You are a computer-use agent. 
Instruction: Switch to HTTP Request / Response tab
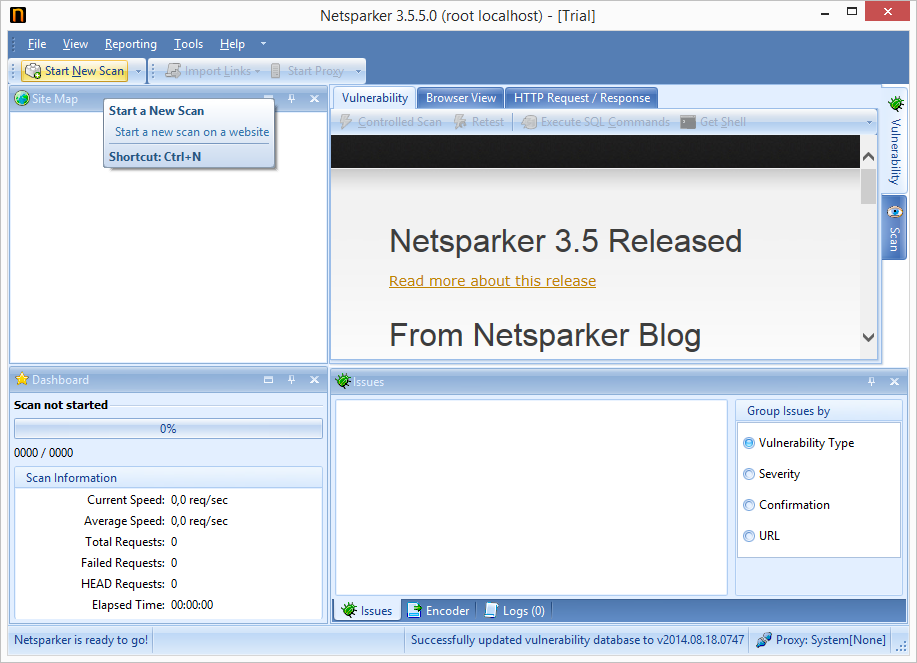click(x=582, y=98)
